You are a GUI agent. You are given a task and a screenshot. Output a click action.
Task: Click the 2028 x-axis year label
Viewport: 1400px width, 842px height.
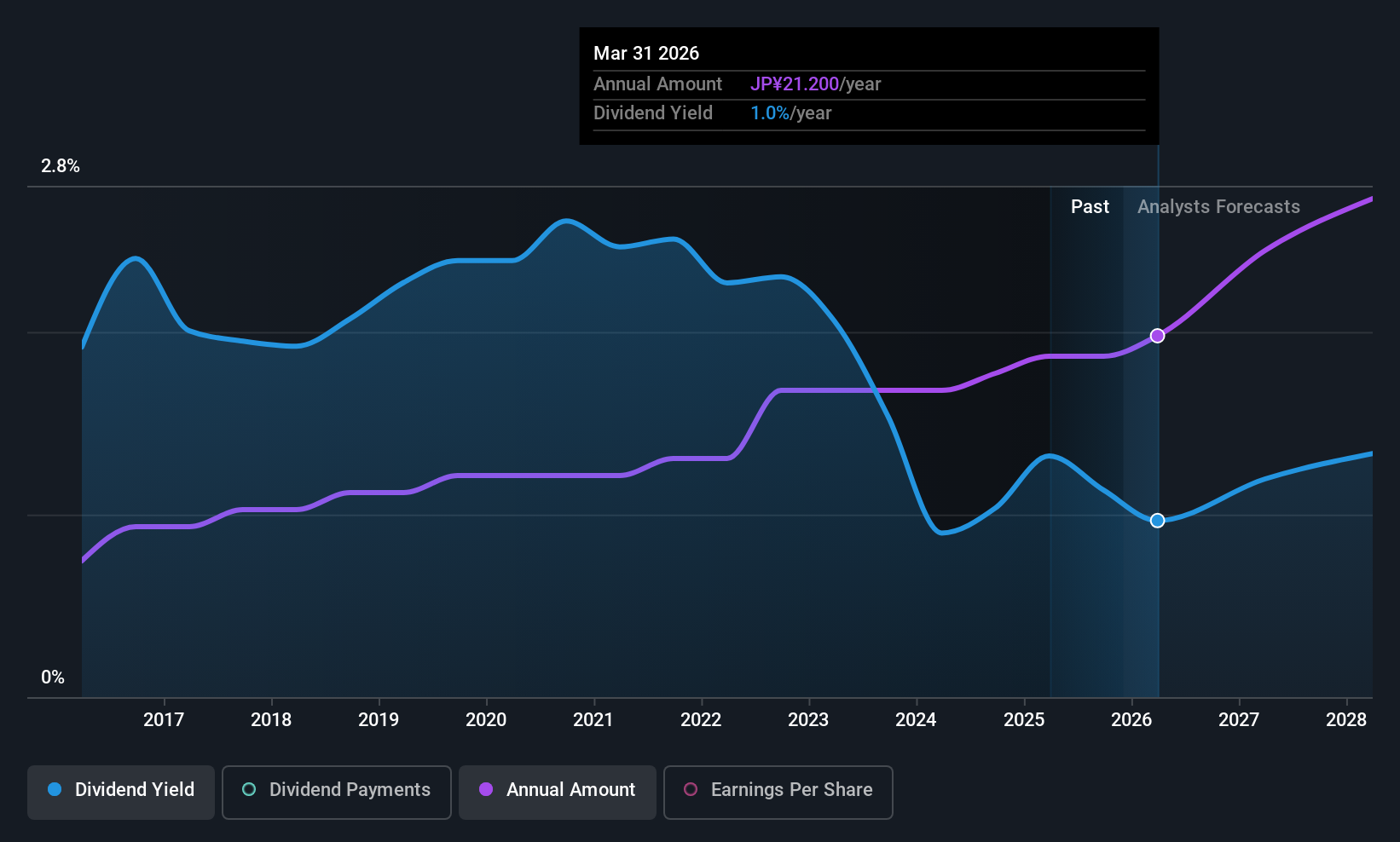(x=1346, y=720)
